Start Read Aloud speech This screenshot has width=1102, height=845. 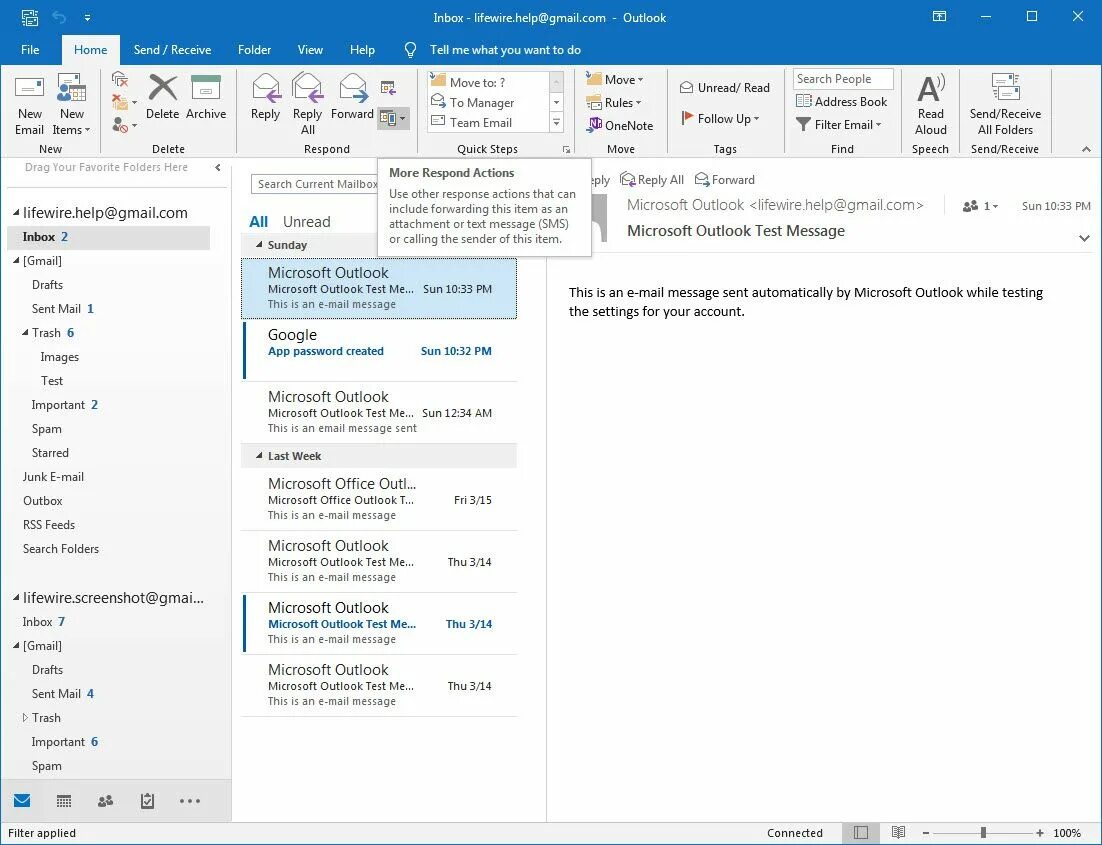(931, 105)
